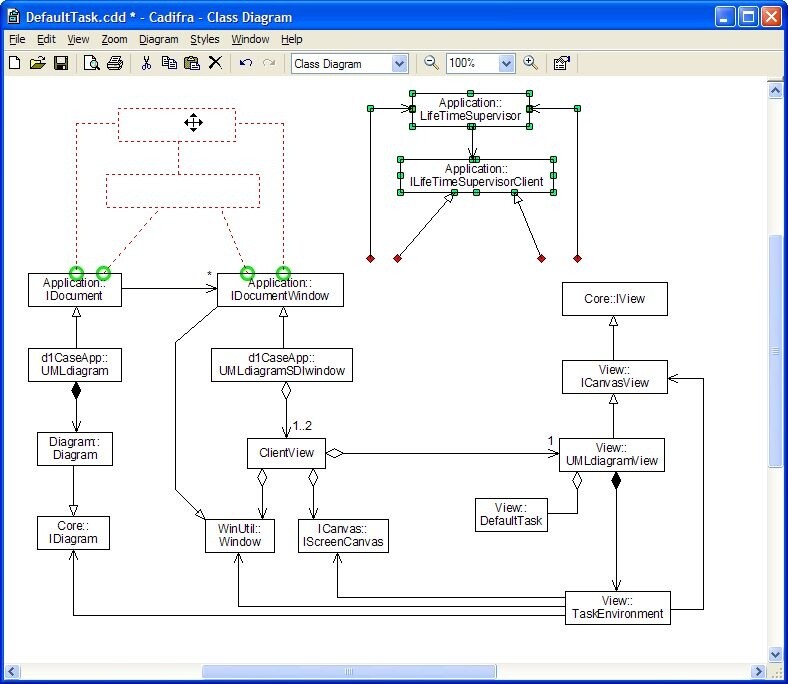Click the Cadifra title bar app icon
This screenshot has width=788, height=684.
[14, 17]
